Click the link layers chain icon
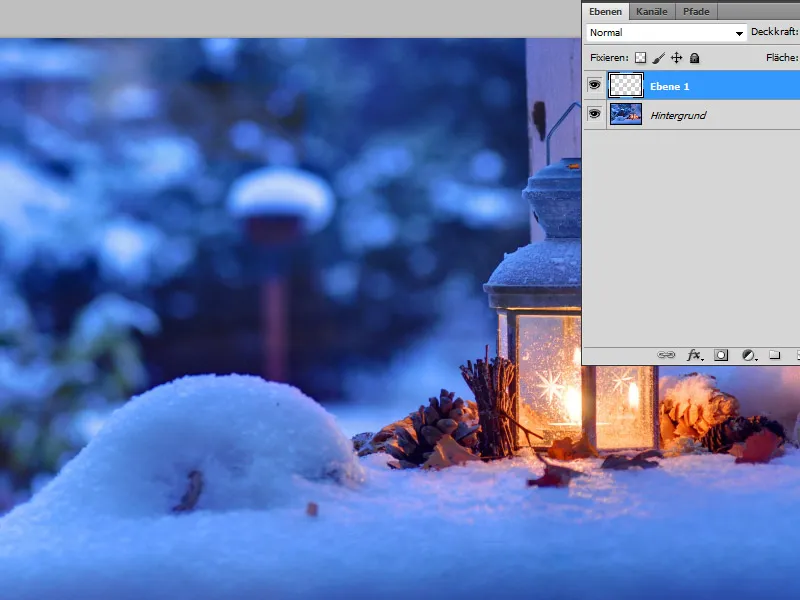 666,355
